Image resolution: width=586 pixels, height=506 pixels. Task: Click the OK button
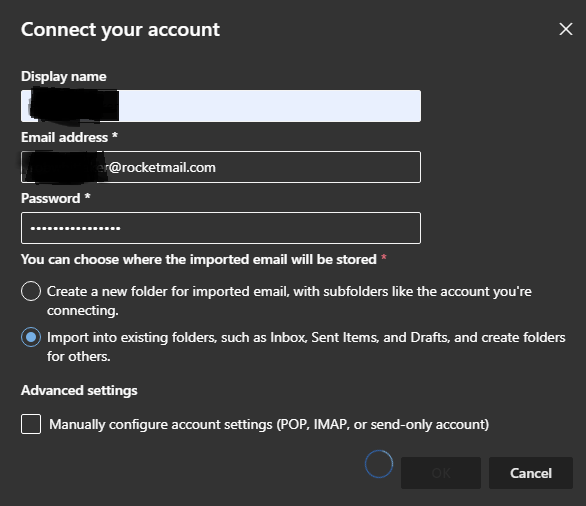441,473
